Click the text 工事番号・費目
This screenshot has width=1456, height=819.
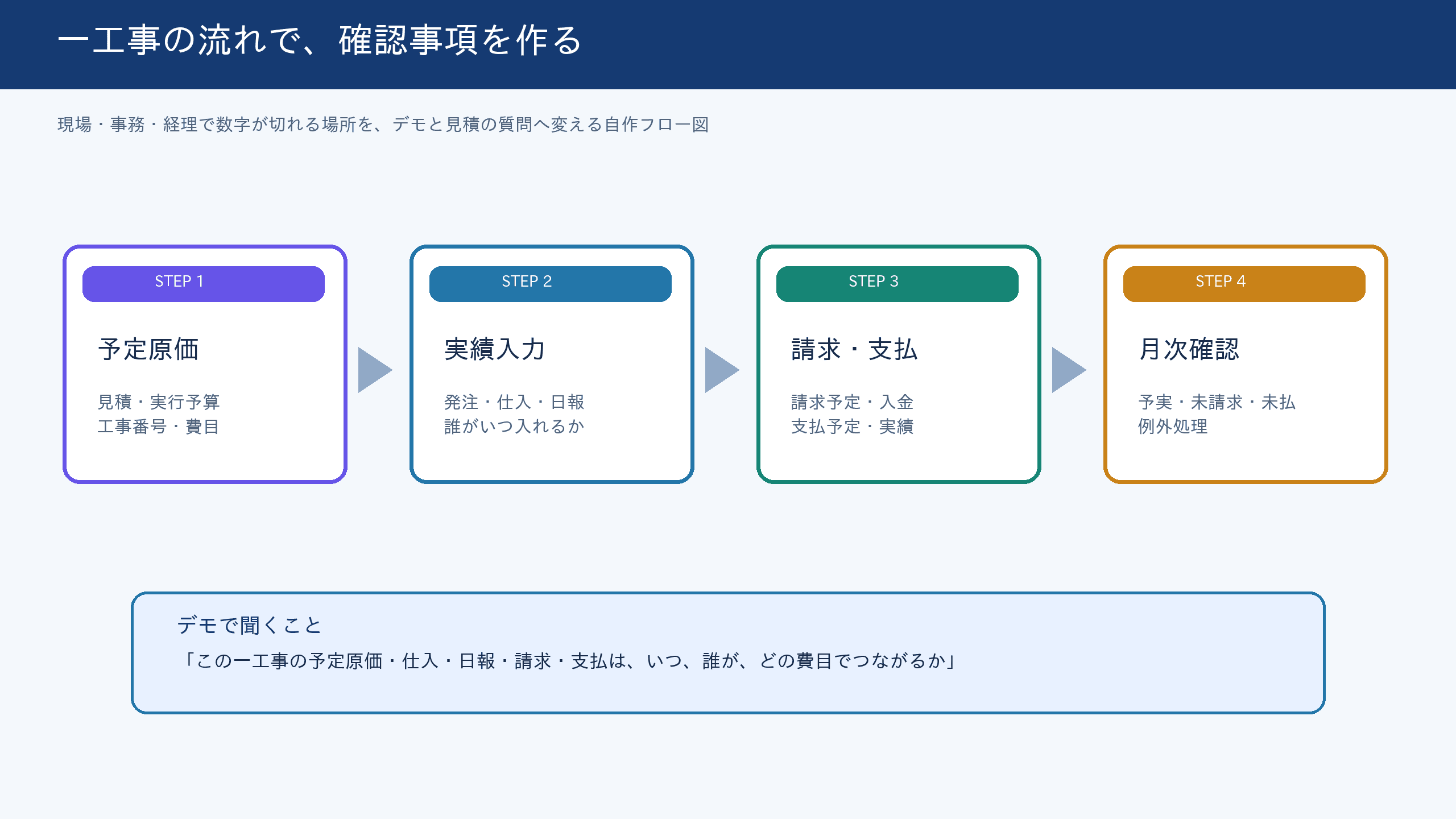point(159,426)
